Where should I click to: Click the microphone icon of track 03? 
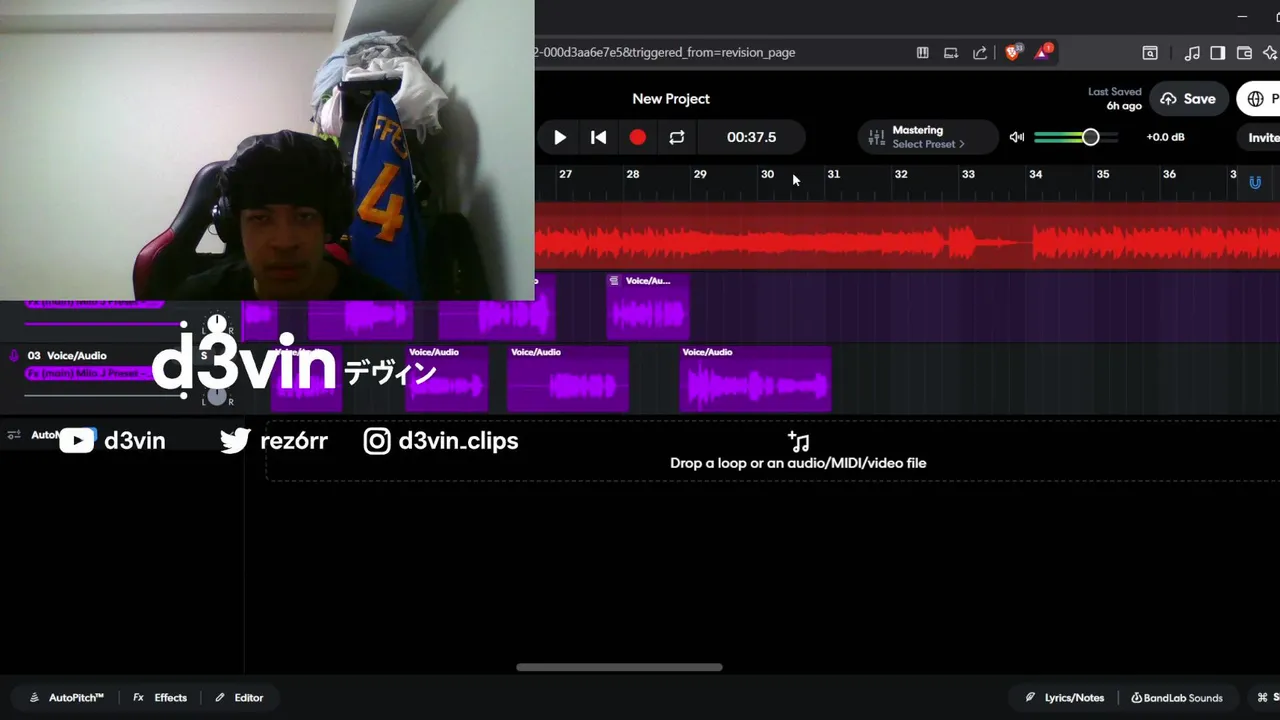[x=14, y=355]
